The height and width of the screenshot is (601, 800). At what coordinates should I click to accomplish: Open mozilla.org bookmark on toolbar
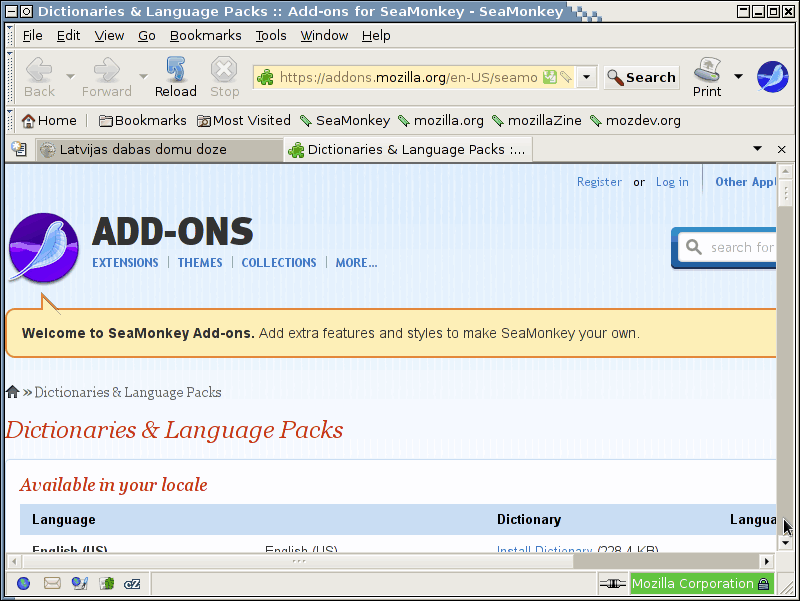tap(441, 121)
